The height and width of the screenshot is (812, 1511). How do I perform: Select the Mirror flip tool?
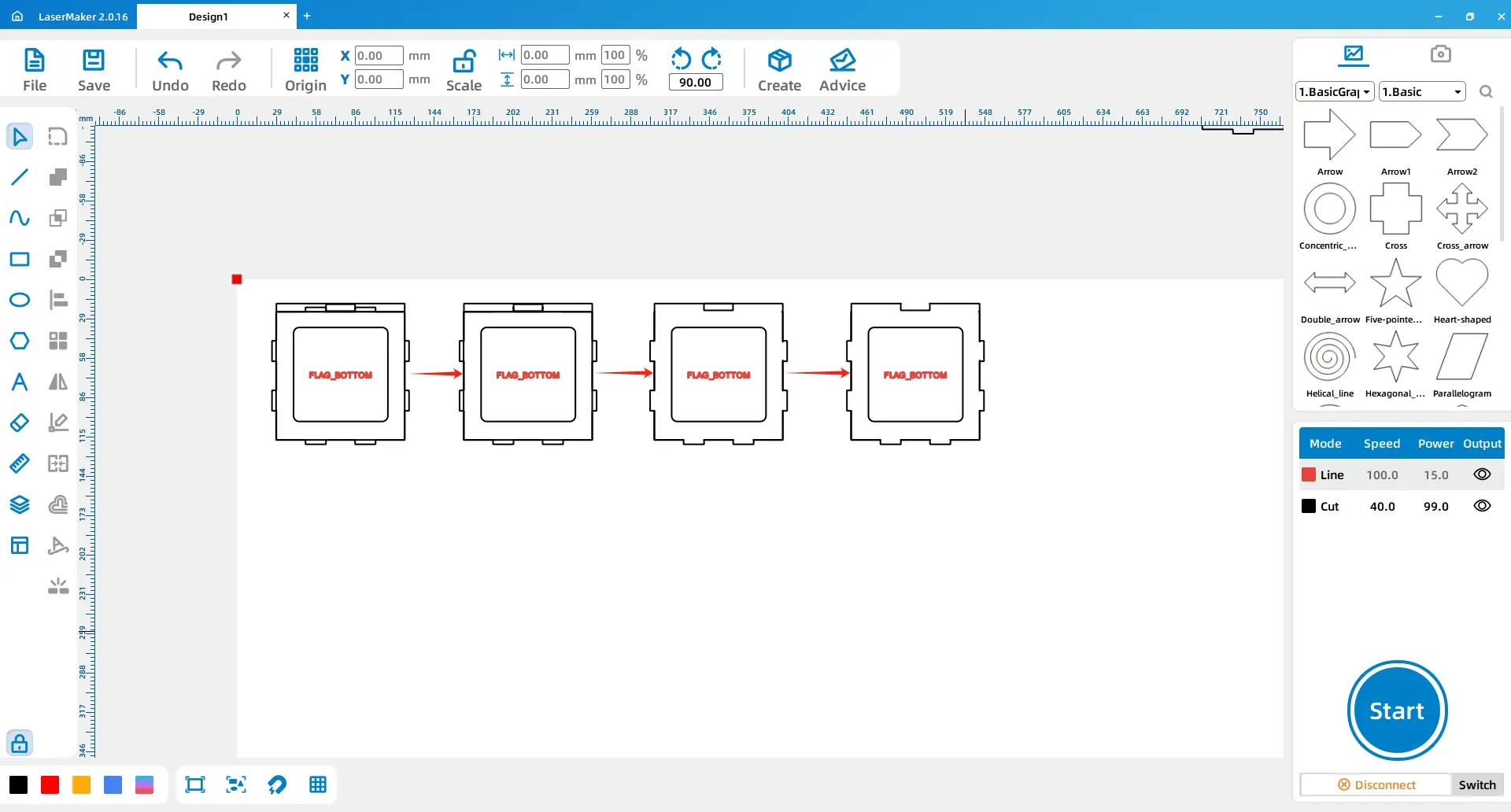[58, 382]
